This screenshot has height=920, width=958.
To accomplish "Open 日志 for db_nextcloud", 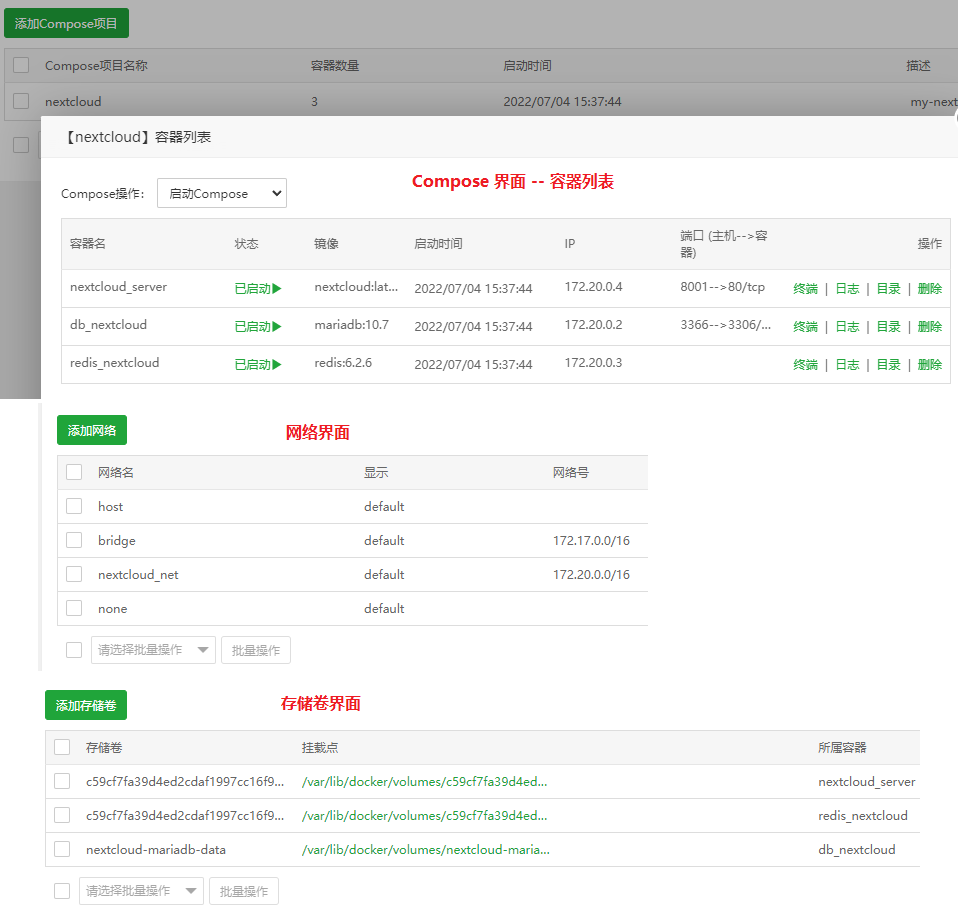I will [x=847, y=326].
